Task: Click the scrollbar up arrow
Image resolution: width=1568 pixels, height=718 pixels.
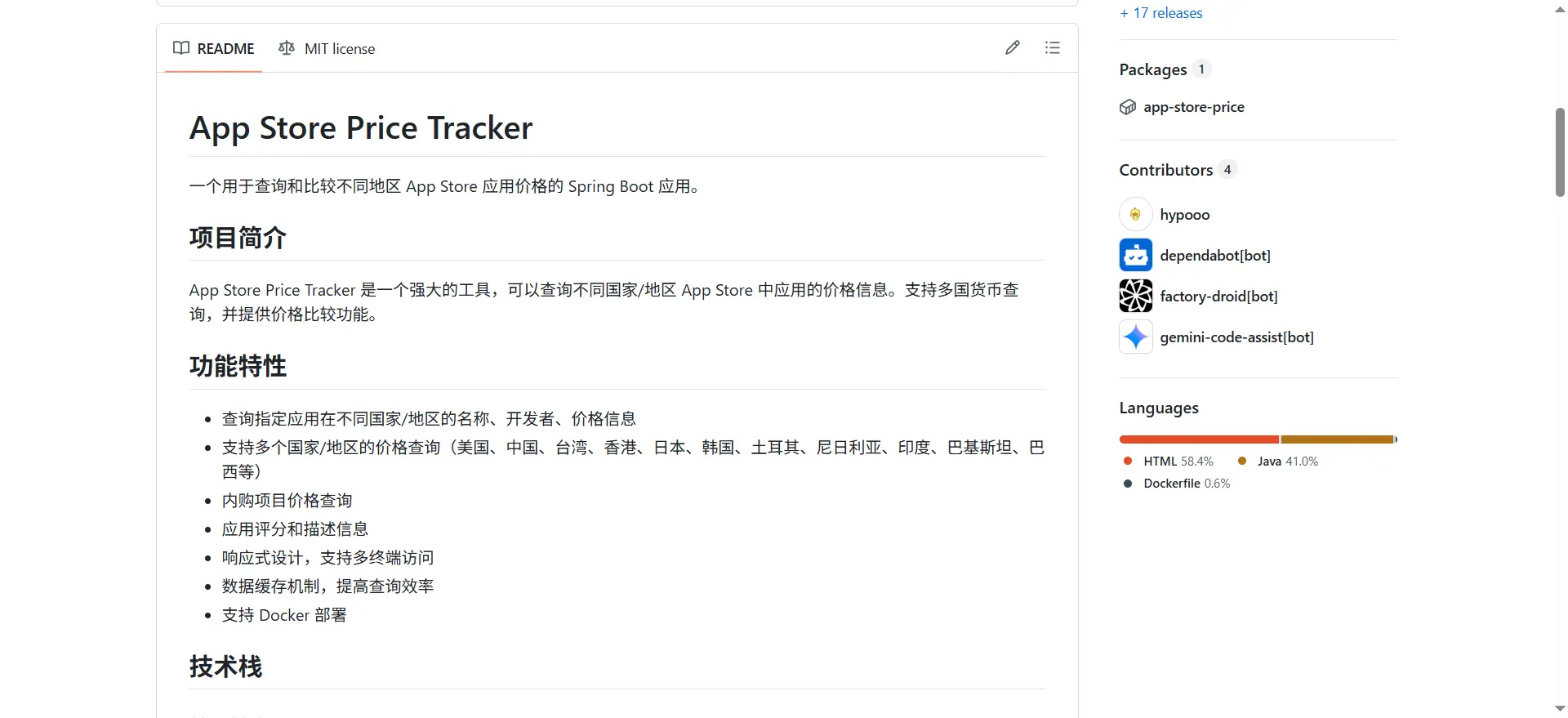Action: [x=1560, y=10]
